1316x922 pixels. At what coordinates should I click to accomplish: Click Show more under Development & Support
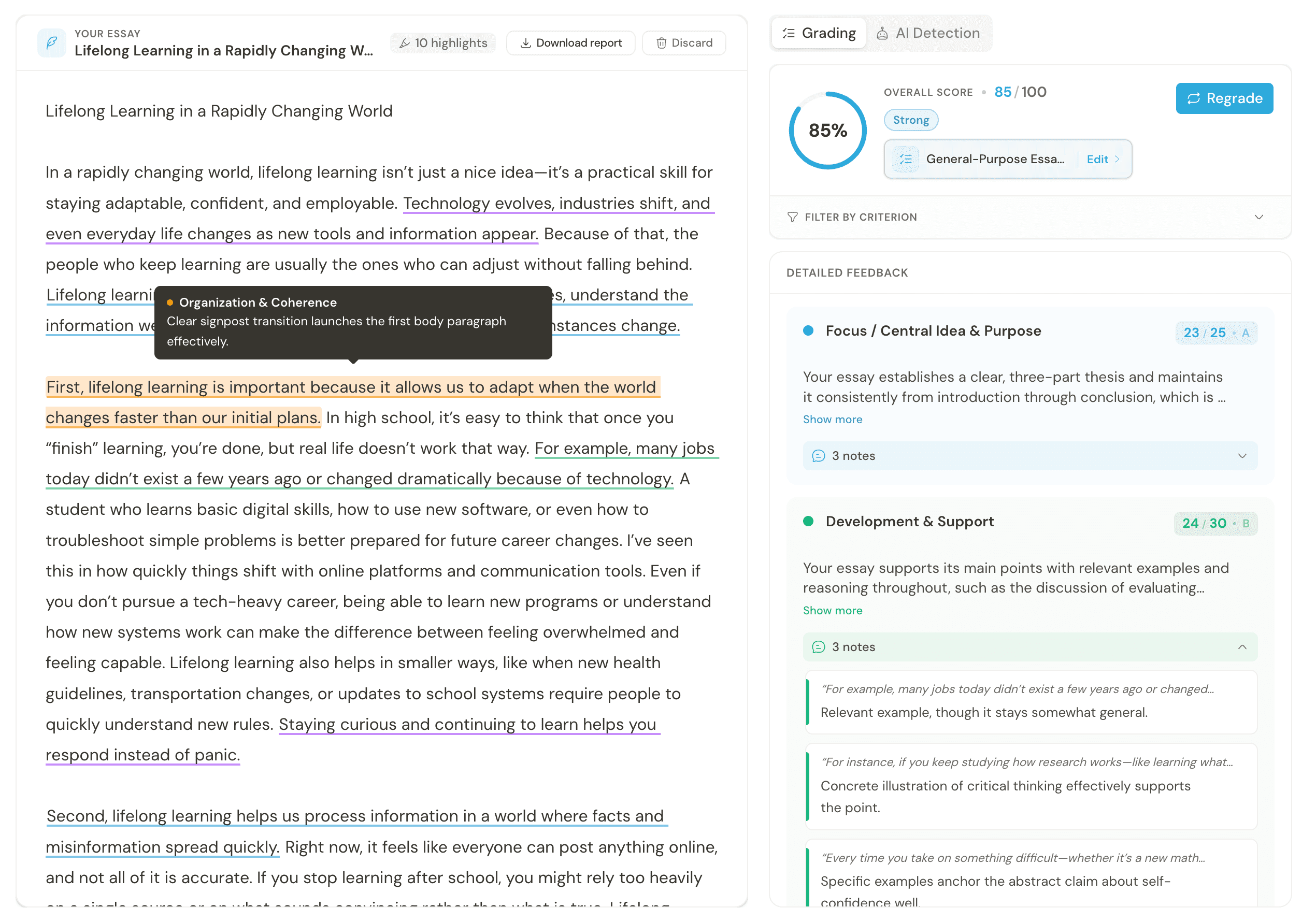[x=832, y=611]
